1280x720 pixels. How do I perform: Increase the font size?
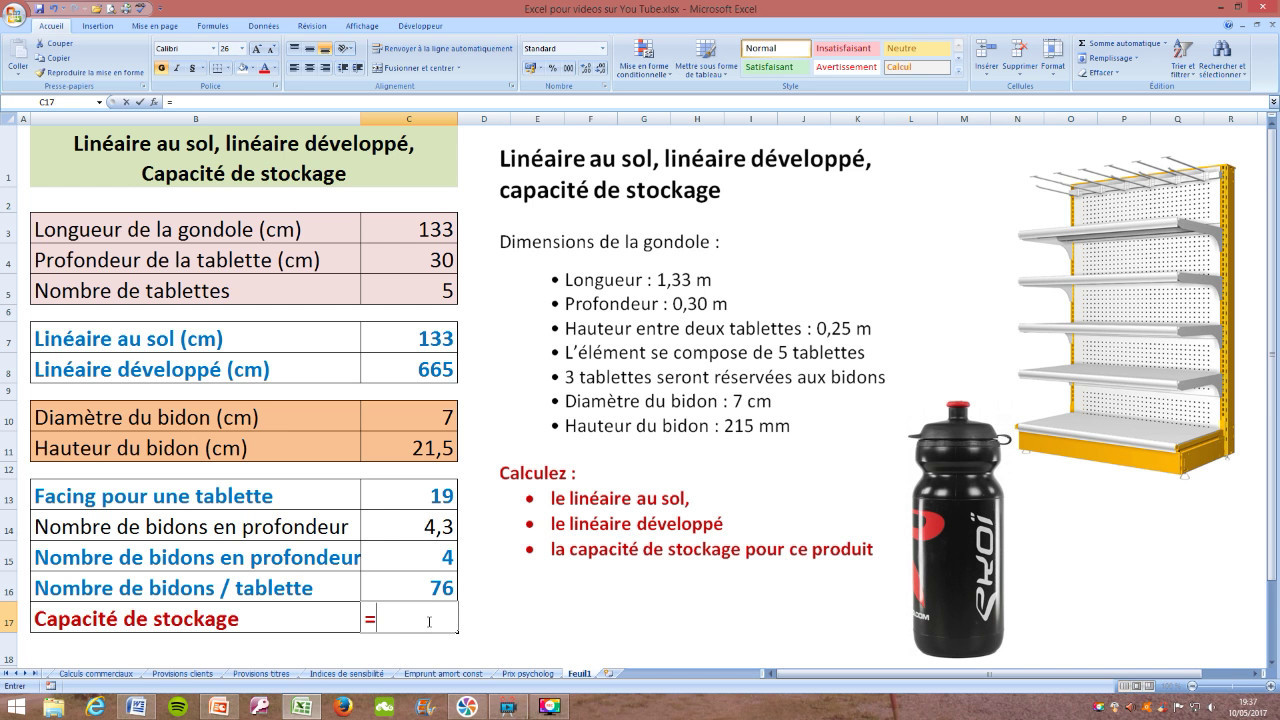click(257, 48)
